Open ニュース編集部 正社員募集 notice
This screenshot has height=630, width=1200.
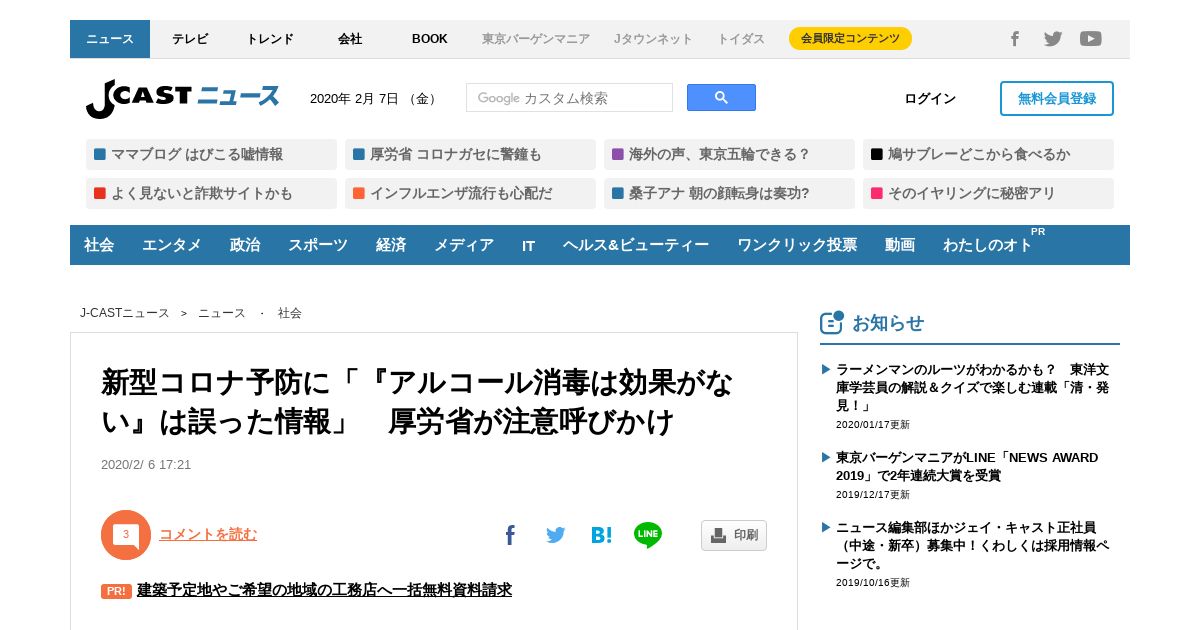[972, 545]
